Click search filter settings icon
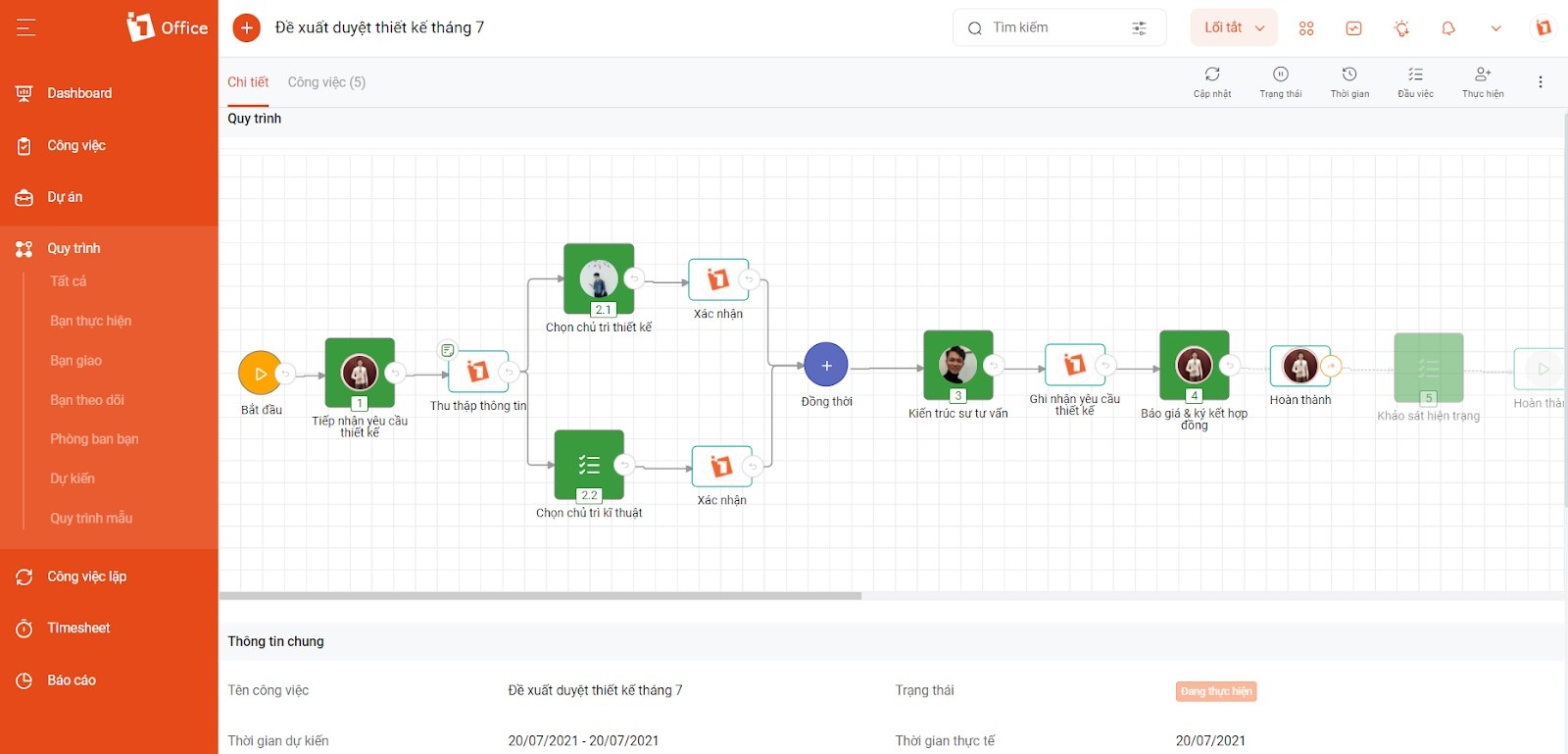1568x754 pixels. [x=1139, y=28]
